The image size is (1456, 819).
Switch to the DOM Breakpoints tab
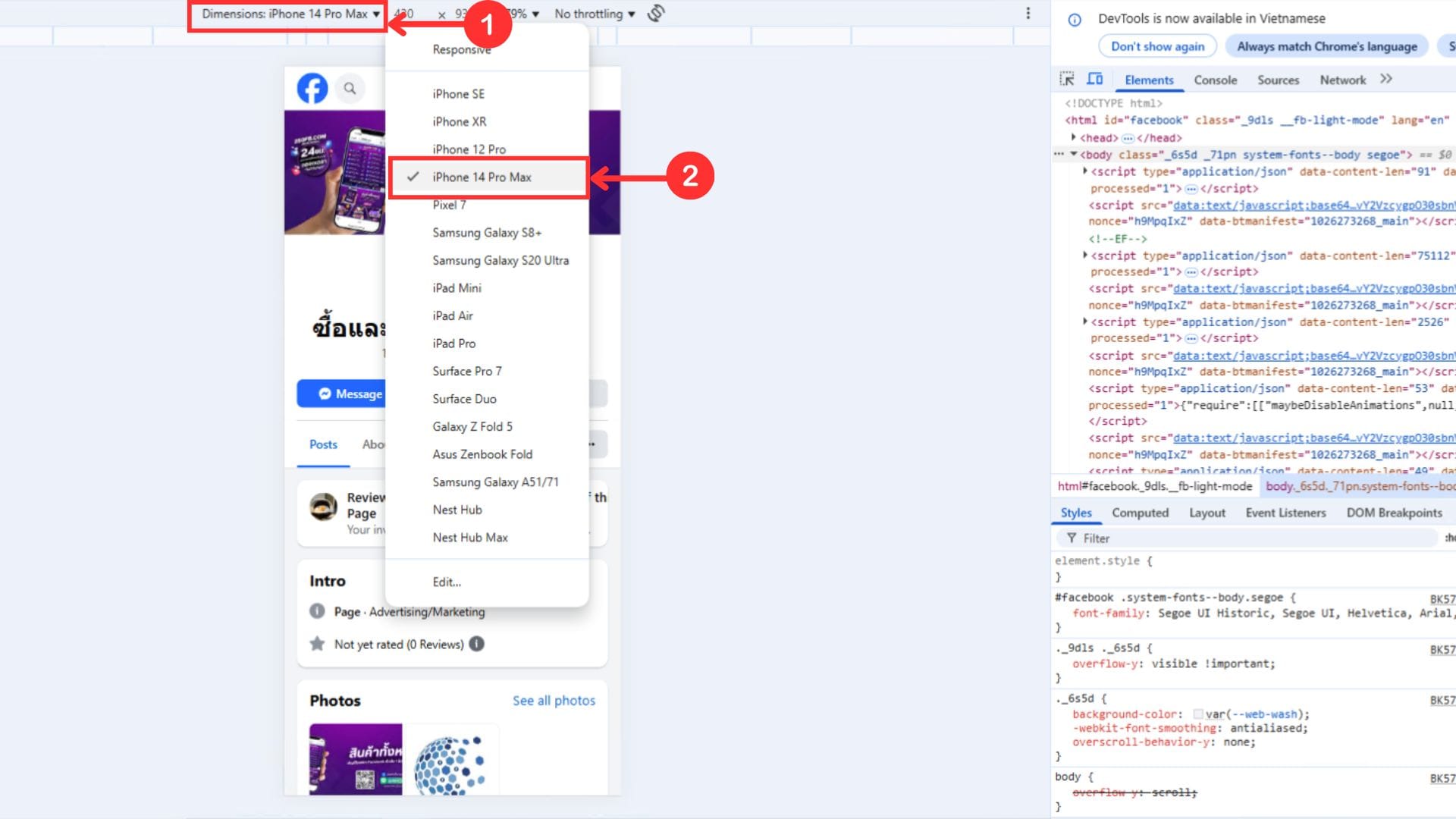click(1394, 513)
